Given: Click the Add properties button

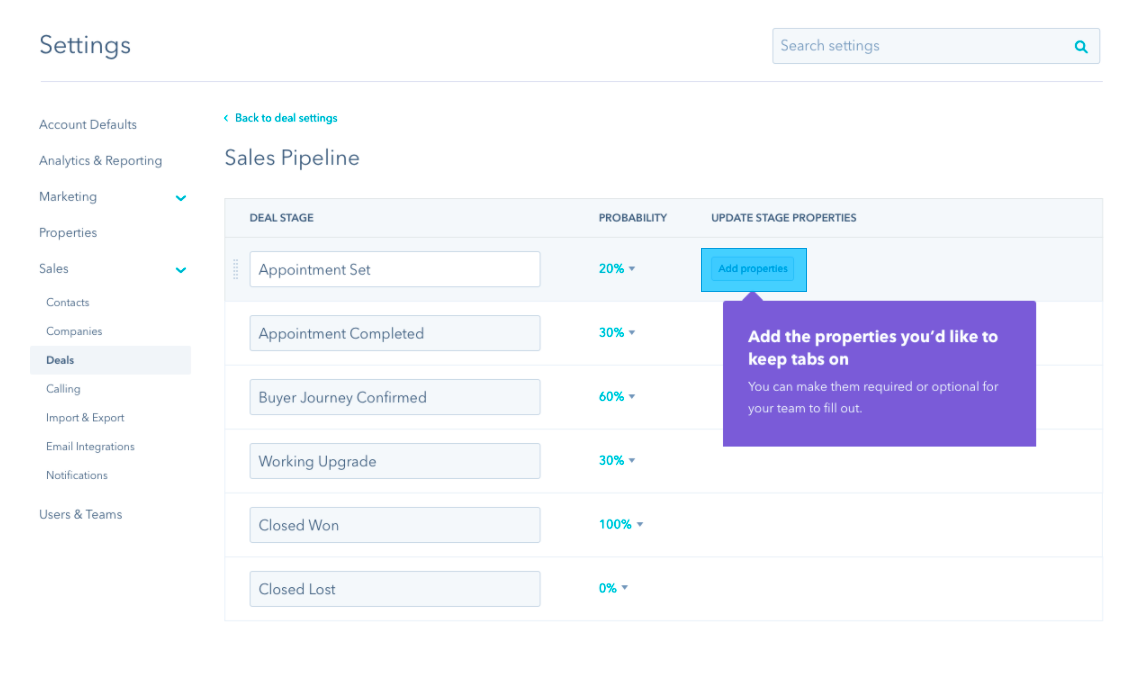Looking at the screenshot, I should tap(753, 269).
